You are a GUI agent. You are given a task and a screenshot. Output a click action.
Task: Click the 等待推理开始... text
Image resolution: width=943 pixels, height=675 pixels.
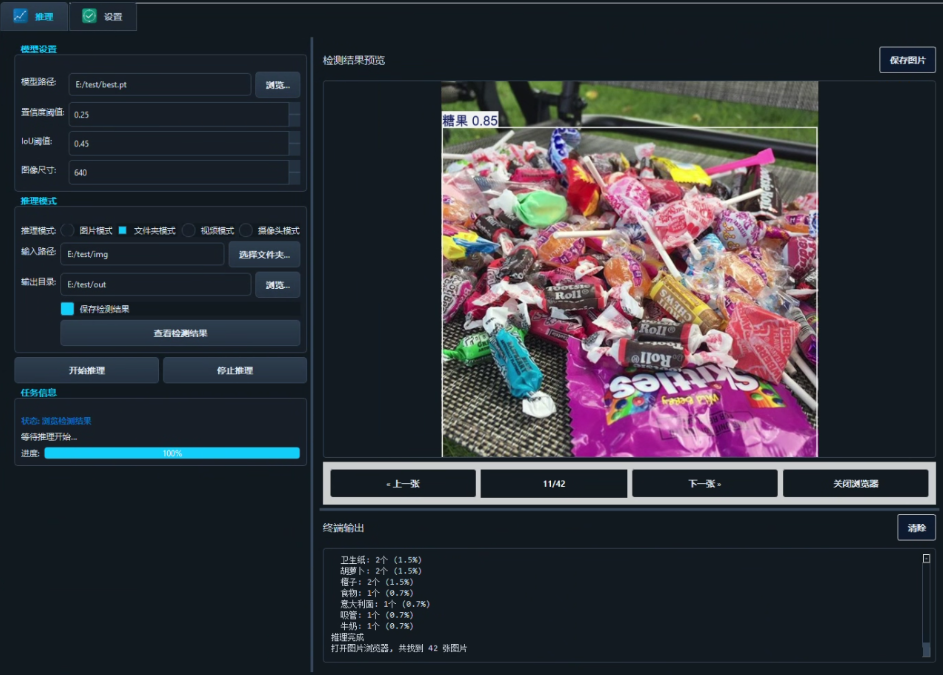click(49, 437)
